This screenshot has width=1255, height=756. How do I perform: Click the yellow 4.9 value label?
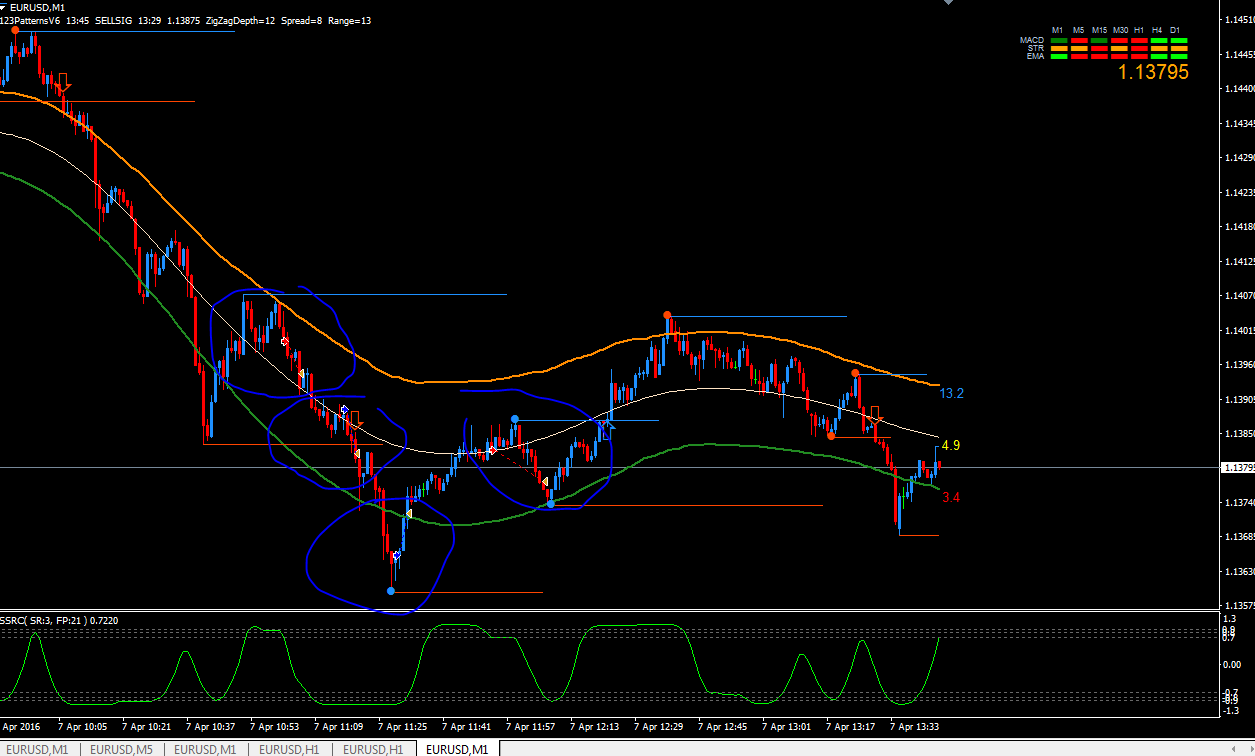[x=951, y=445]
